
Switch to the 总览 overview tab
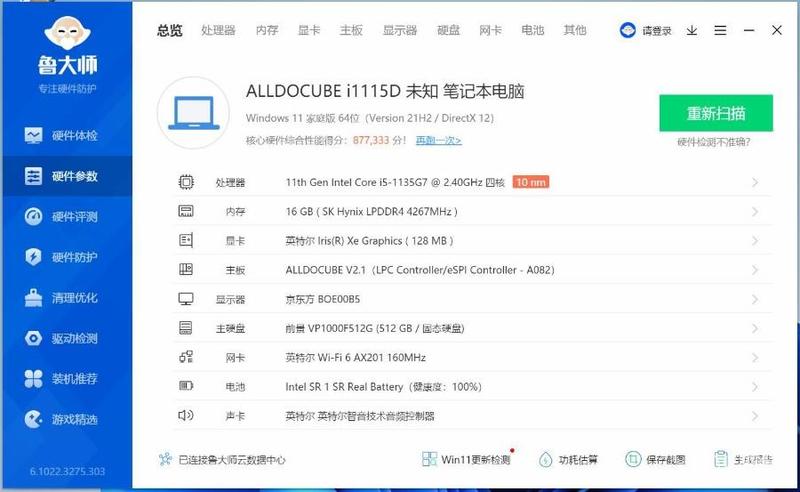point(170,31)
